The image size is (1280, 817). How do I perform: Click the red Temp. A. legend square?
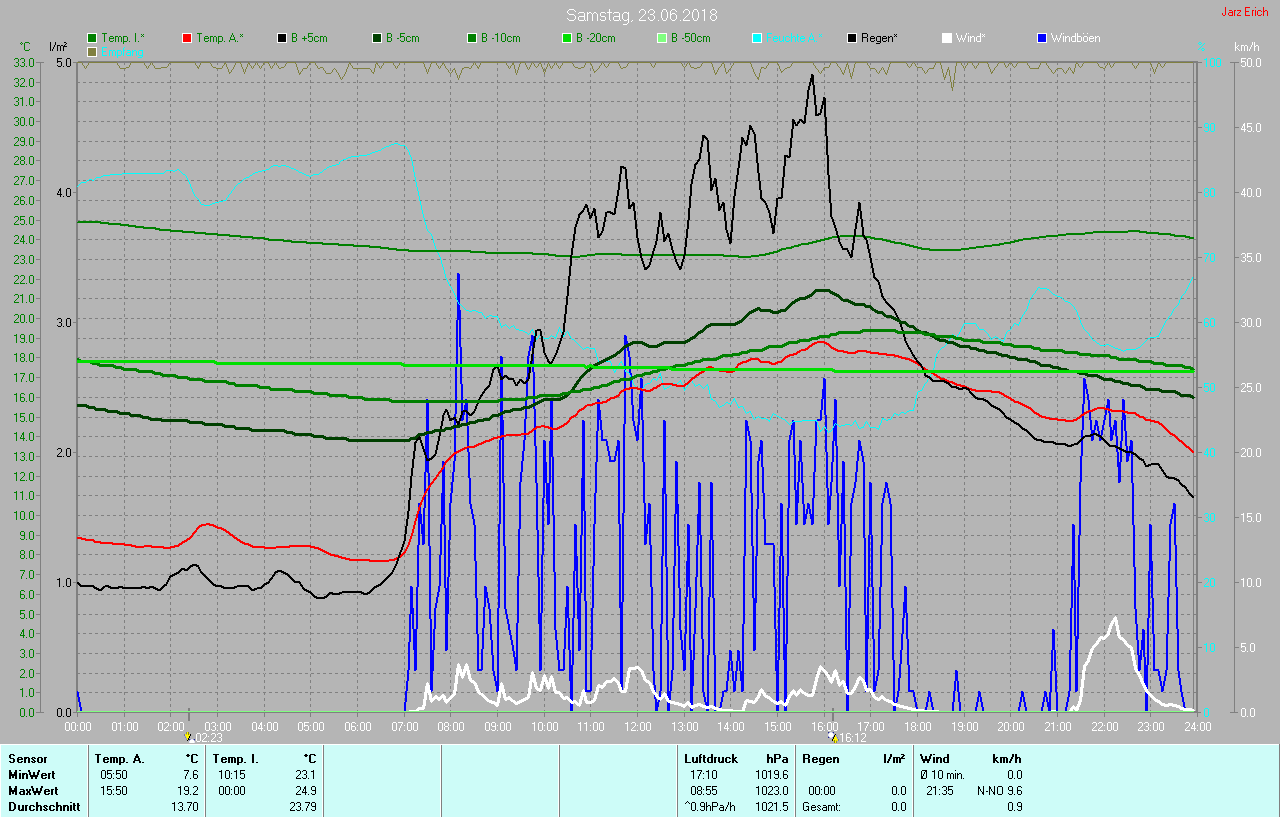pyautogui.click(x=187, y=38)
